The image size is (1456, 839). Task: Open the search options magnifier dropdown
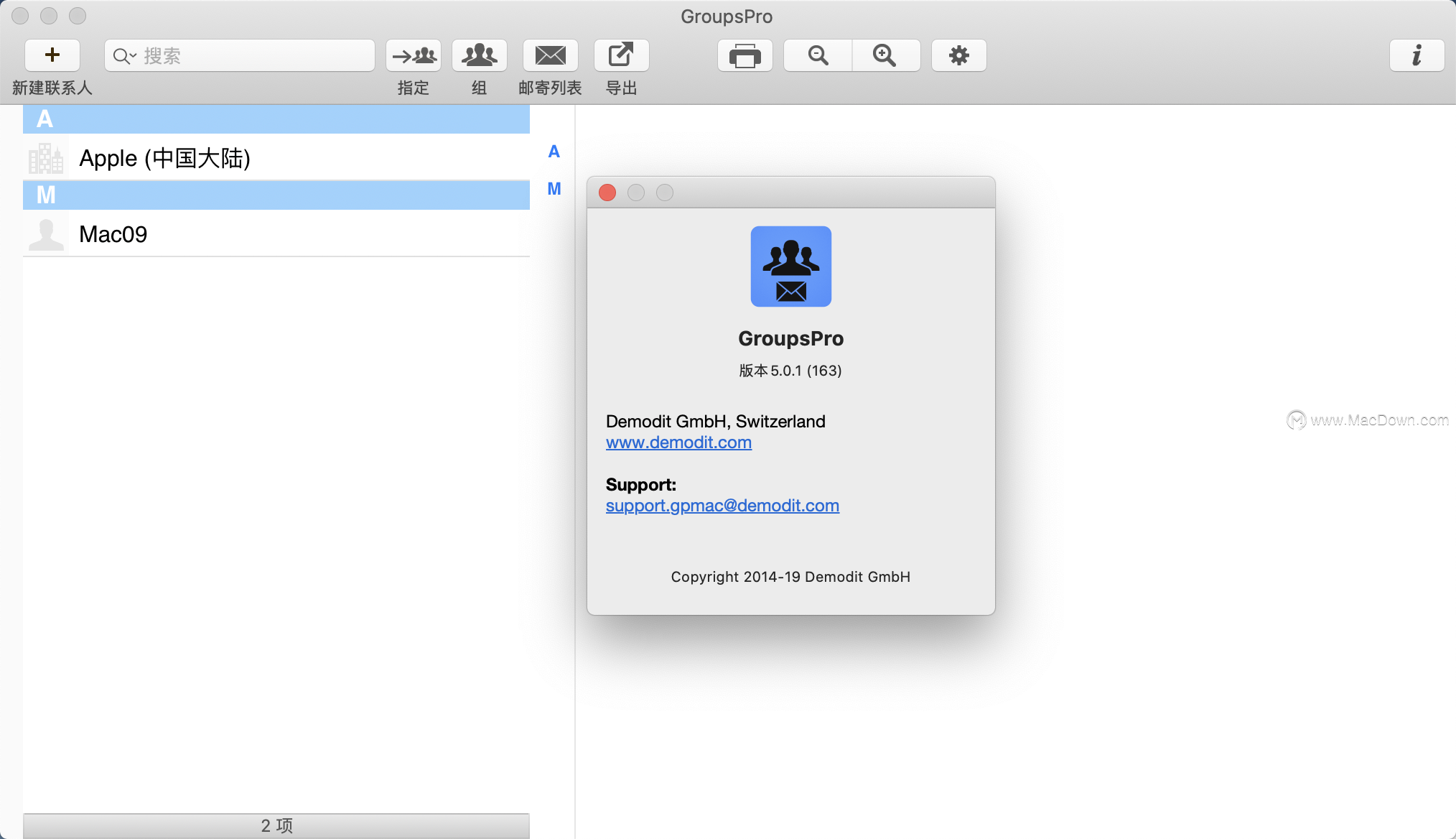[x=124, y=56]
